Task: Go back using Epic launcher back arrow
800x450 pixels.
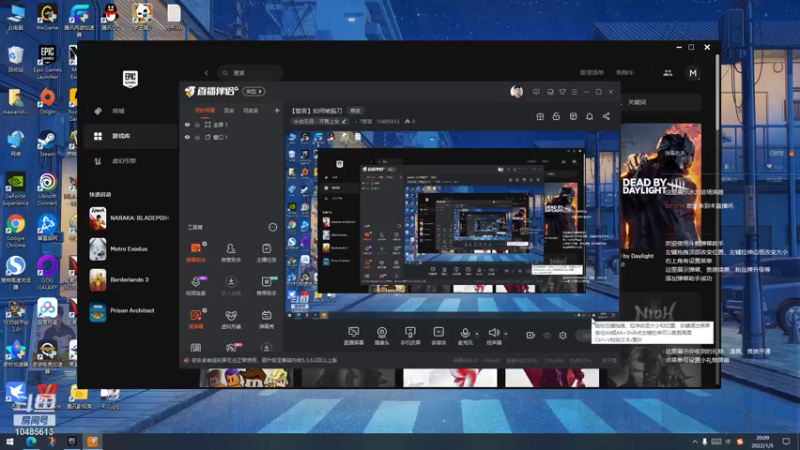Action: [206, 73]
